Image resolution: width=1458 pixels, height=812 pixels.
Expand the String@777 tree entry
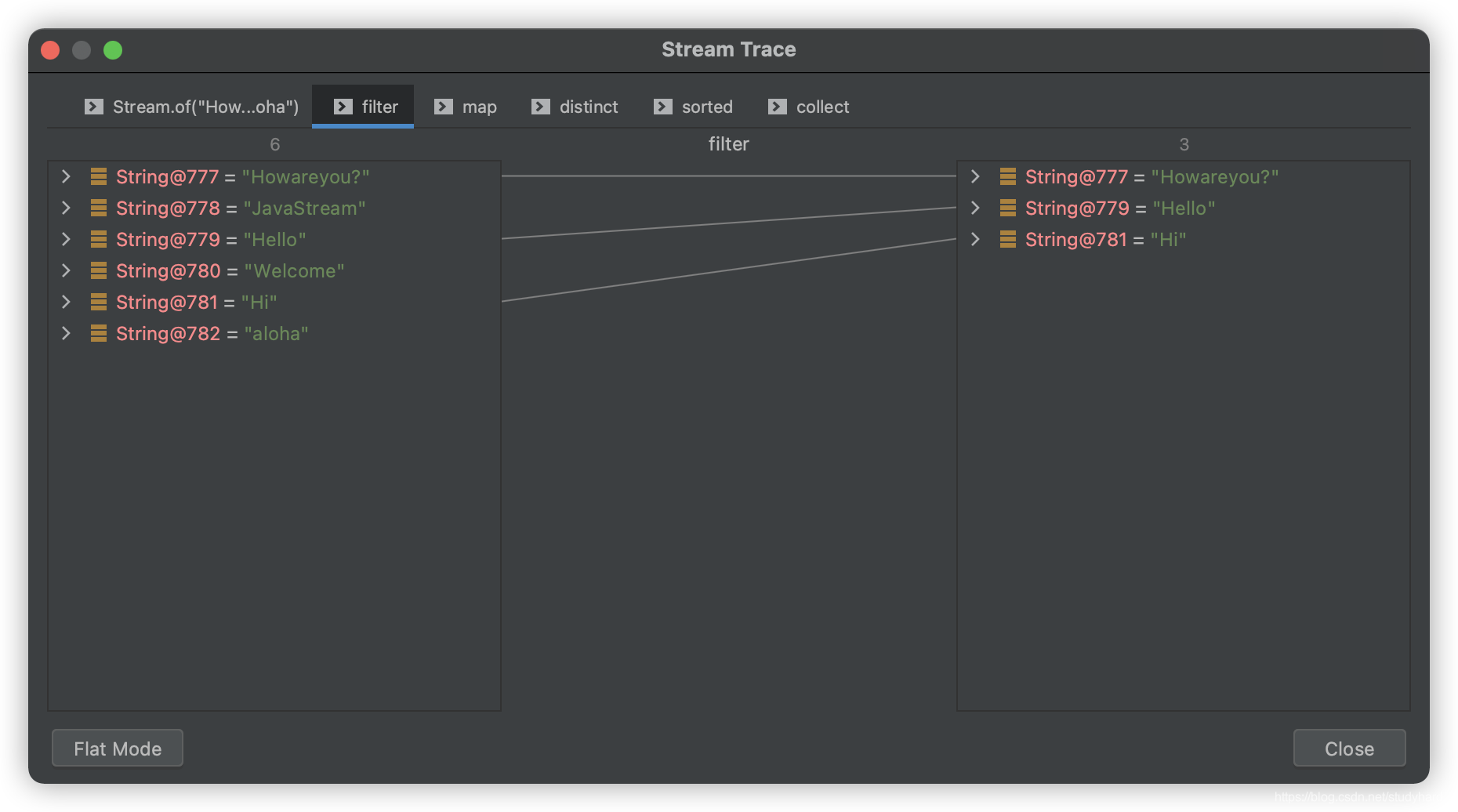pos(66,176)
